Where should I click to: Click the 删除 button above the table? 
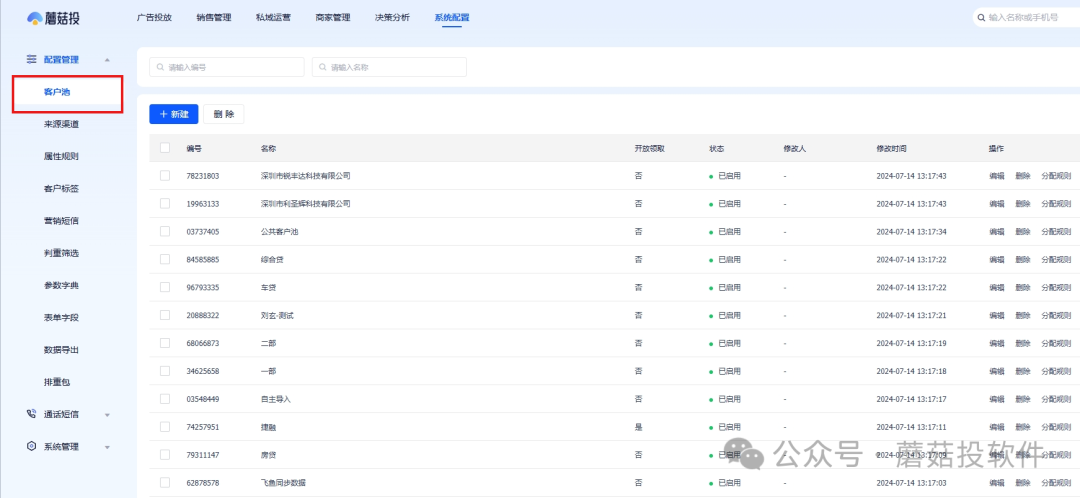[x=223, y=114]
